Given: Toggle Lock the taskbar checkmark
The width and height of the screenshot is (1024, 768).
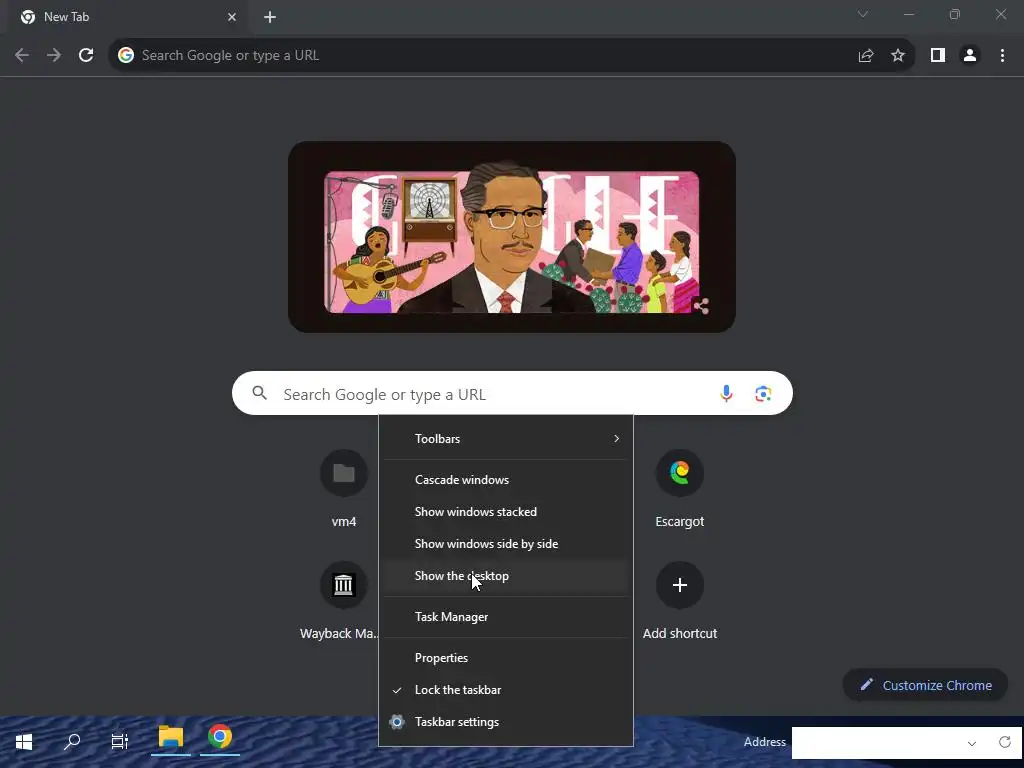Looking at the screenshot, I should tap(505, 690).
